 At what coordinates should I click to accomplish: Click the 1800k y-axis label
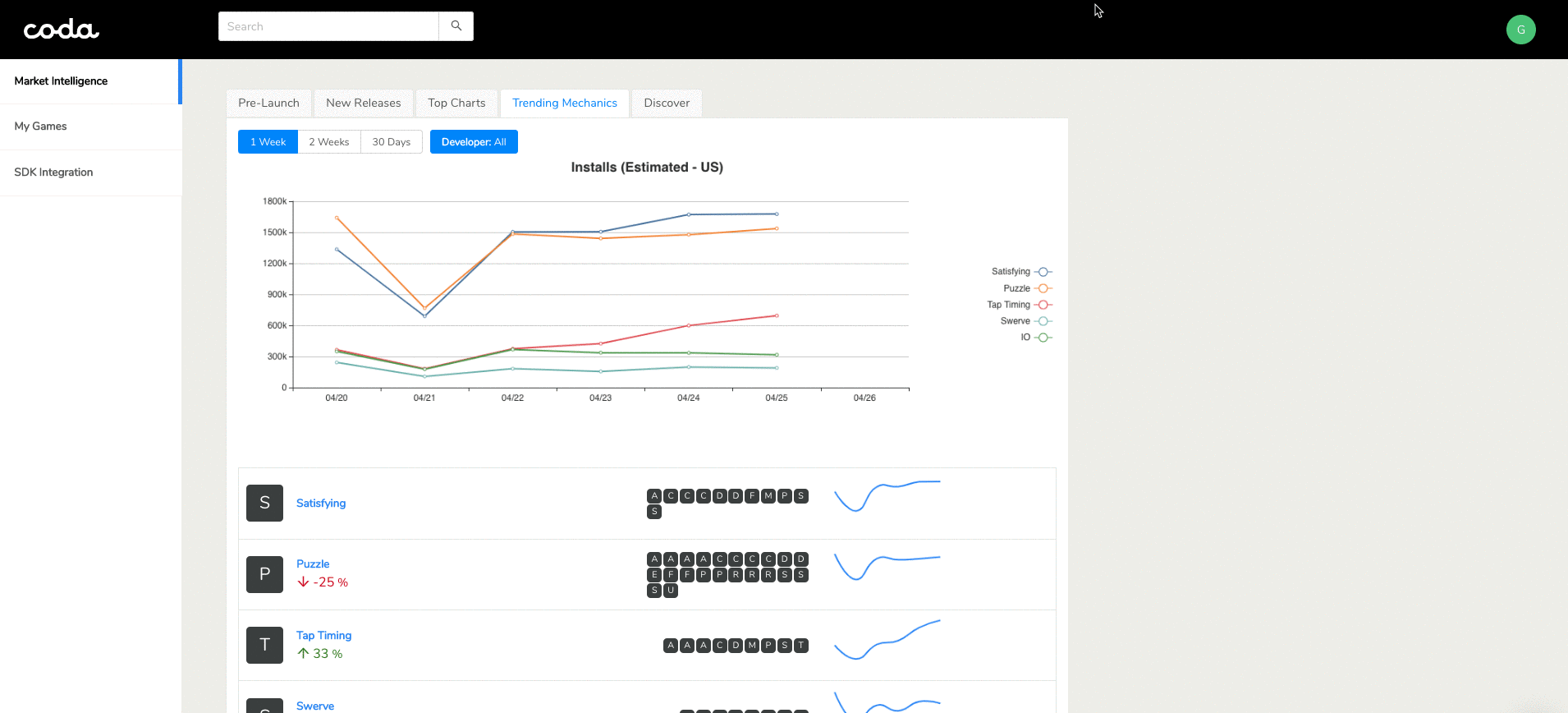coord(275,201)
